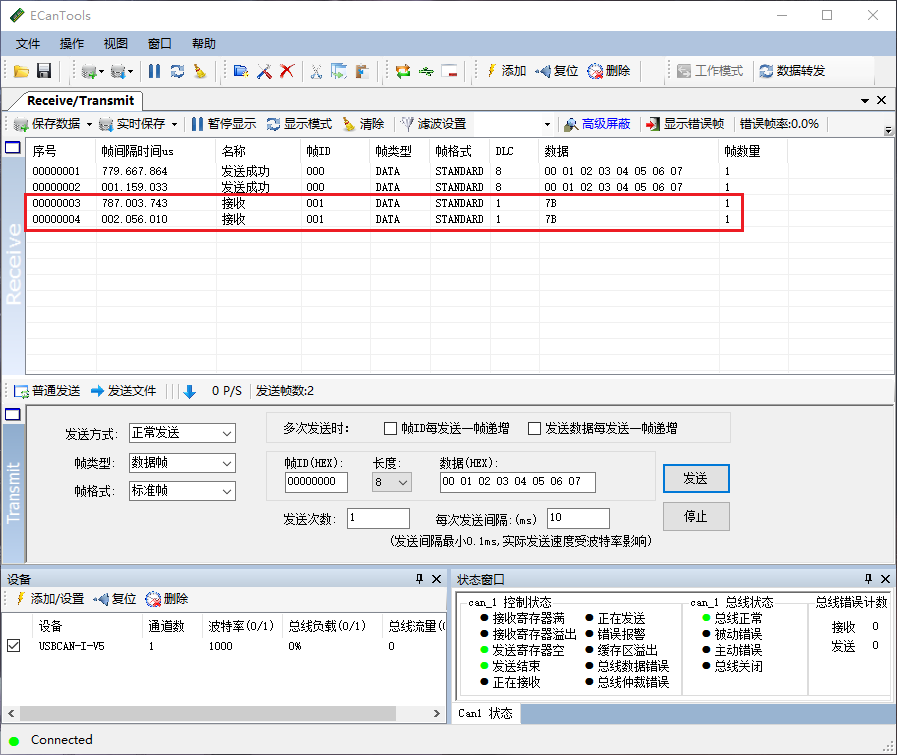This screenshot has width=897, height=755.
Task: Expand the 长度 length combo box
Action: click(x=392, y=482)
